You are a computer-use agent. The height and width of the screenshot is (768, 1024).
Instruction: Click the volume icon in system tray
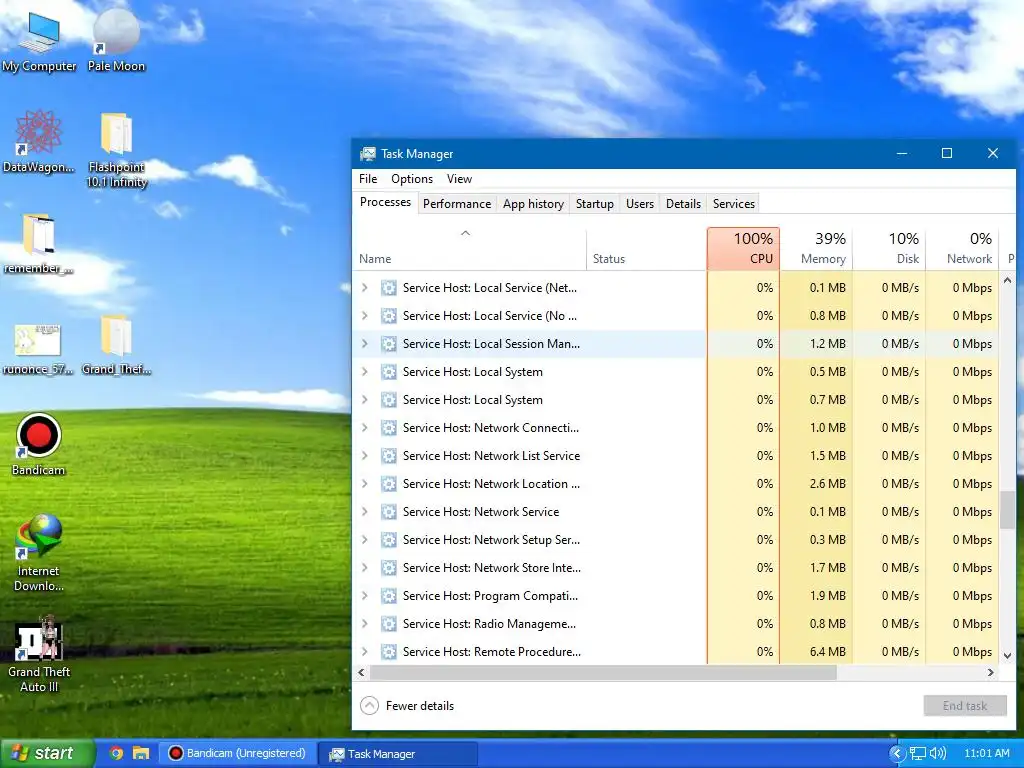click(x=938, y=753)
